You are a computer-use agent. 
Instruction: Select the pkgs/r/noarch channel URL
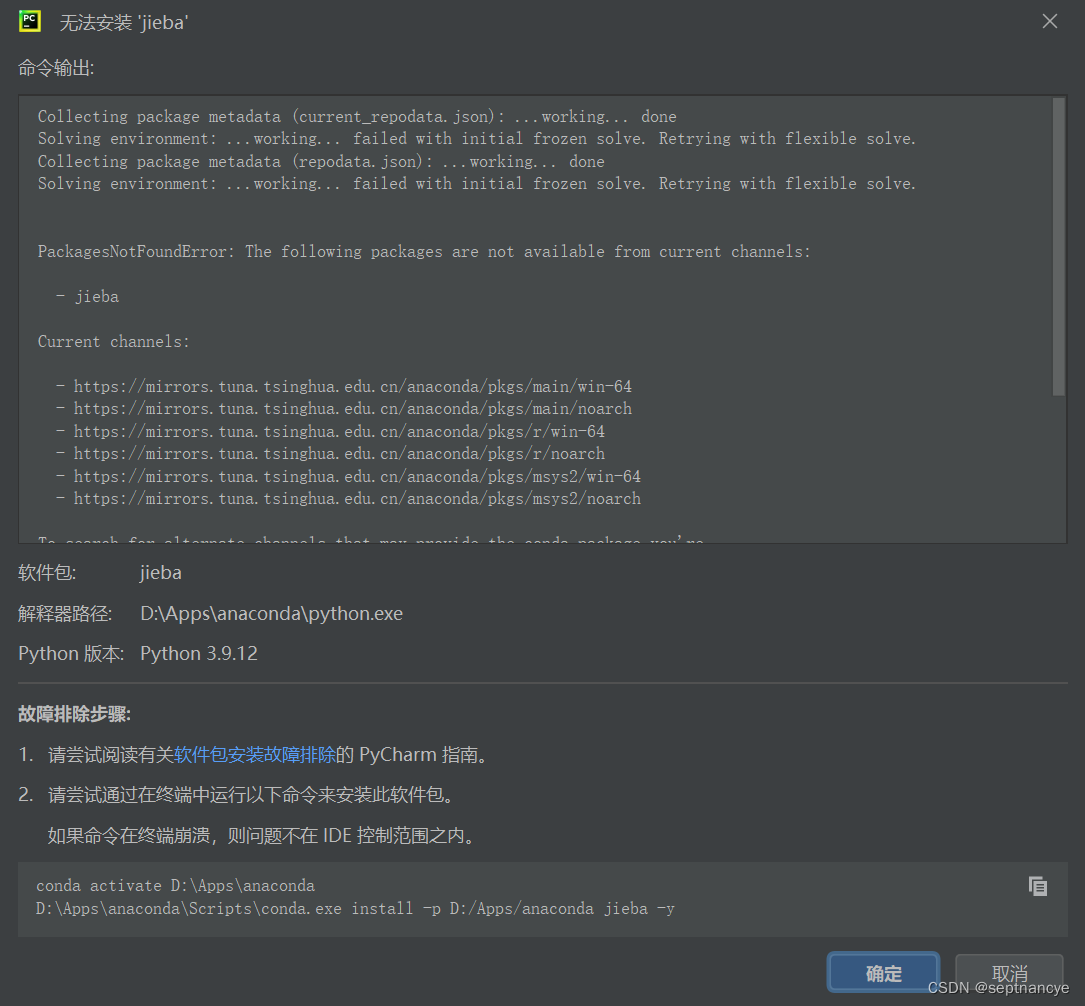339,453
